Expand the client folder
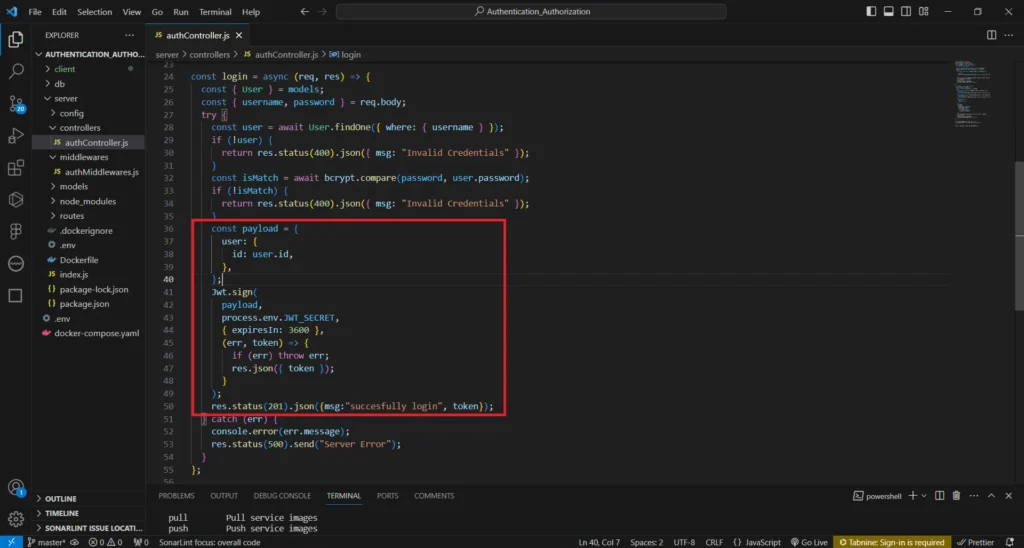 65,69
